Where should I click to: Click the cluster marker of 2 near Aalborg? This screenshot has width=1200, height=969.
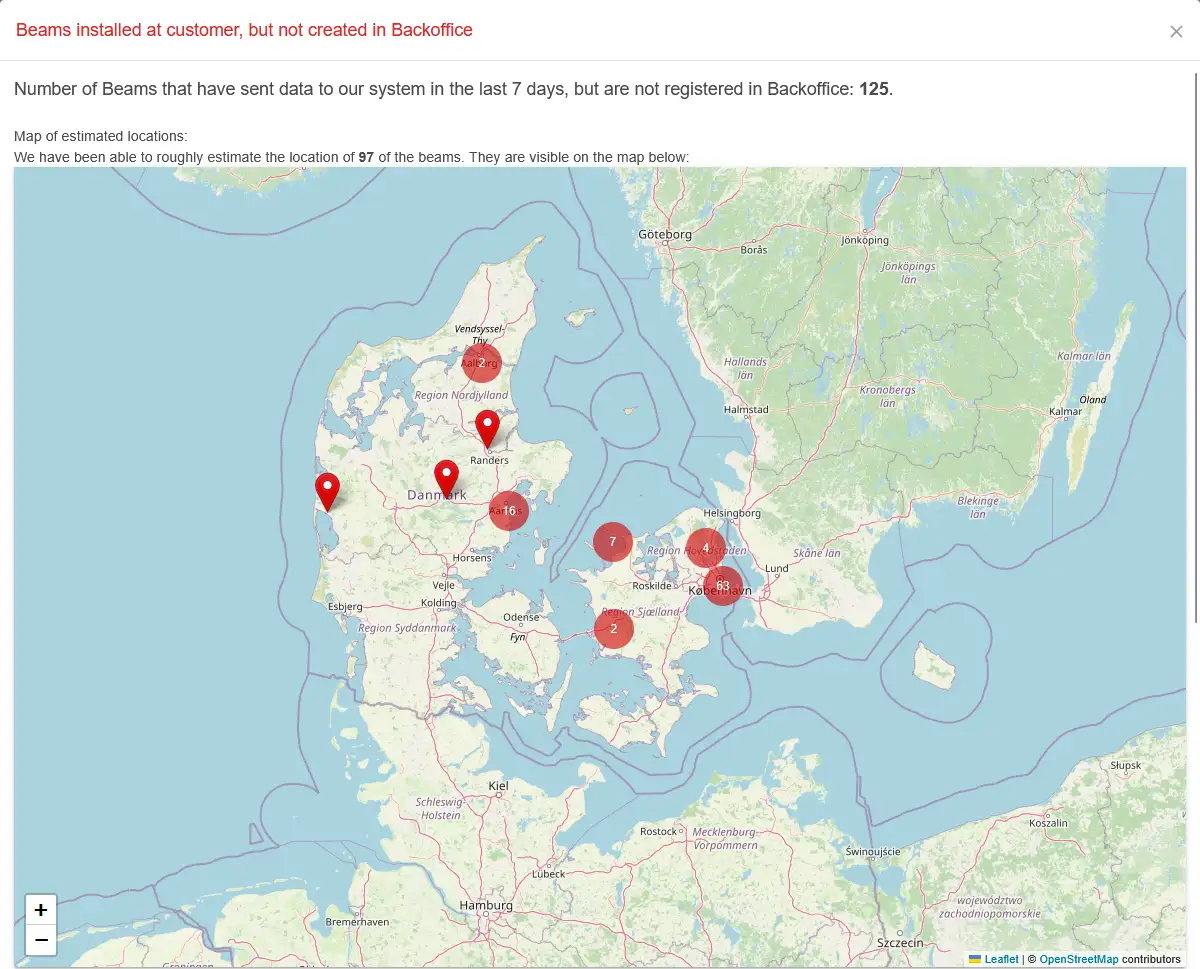(x=481, y=363)
